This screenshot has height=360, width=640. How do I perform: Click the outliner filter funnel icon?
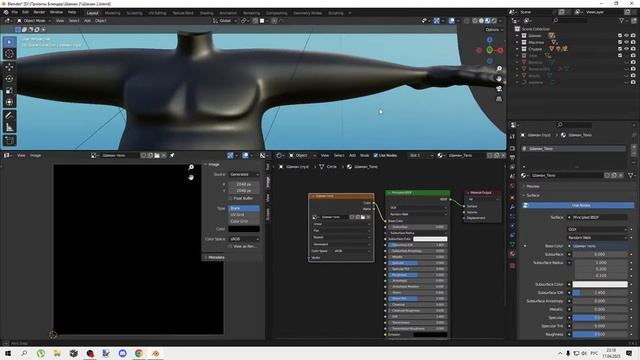[x=622, y=20]
